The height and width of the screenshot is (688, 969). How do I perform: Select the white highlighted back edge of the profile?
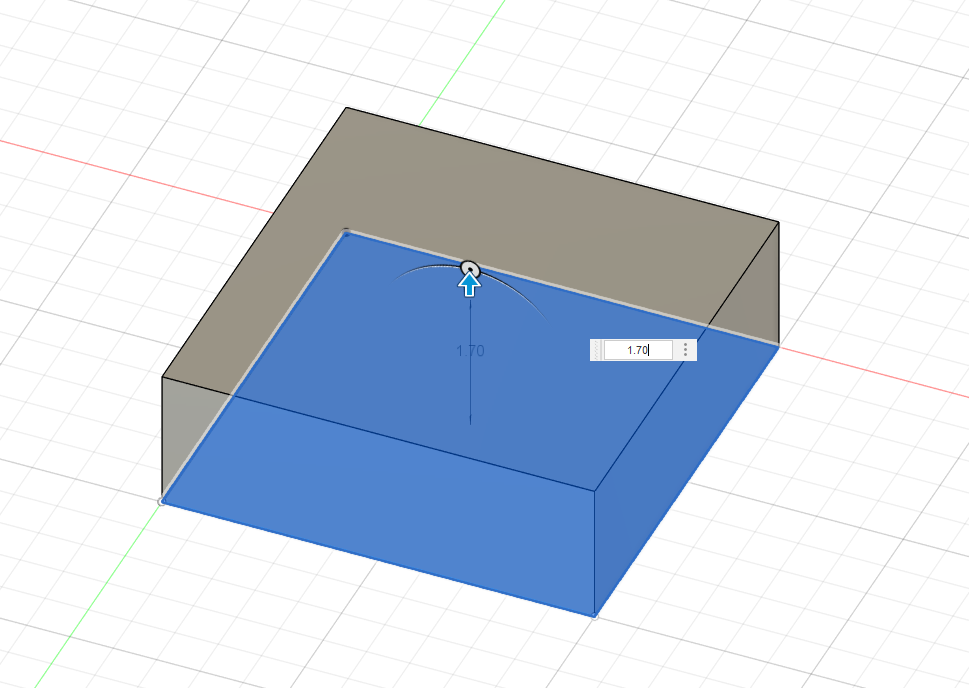[600, 300]
